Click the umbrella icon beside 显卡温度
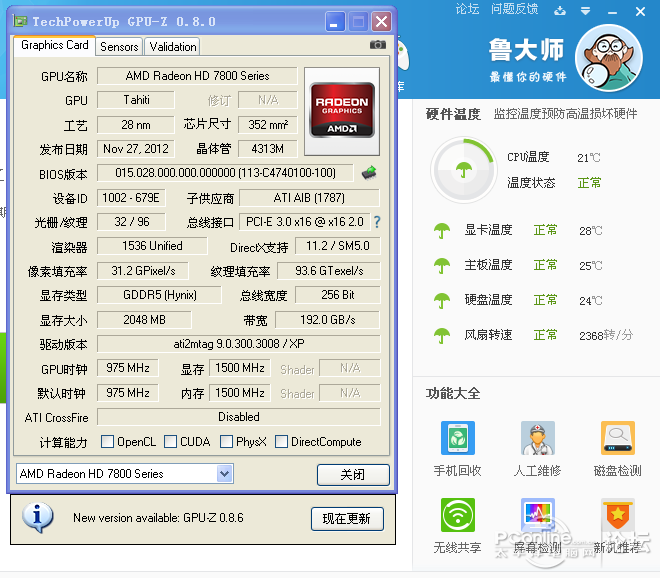 click(442, 230)
